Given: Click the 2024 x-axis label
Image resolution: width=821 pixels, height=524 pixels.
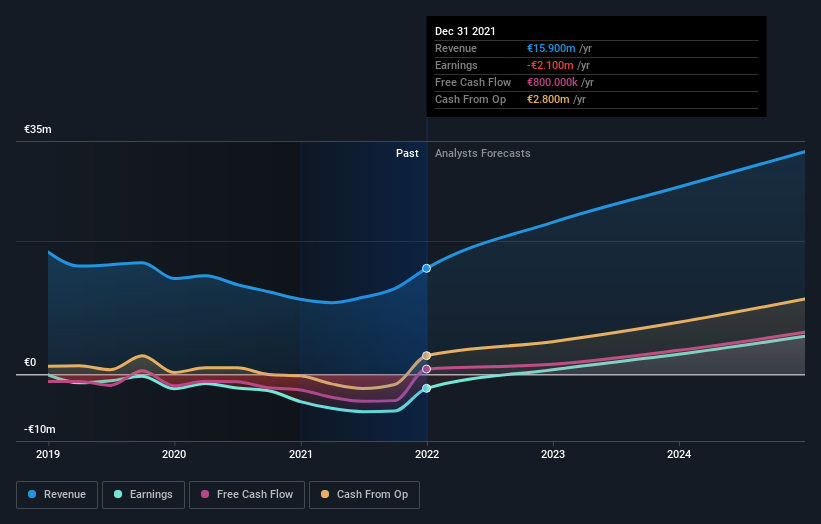Looking at the screenshot, I should [679, 454].
